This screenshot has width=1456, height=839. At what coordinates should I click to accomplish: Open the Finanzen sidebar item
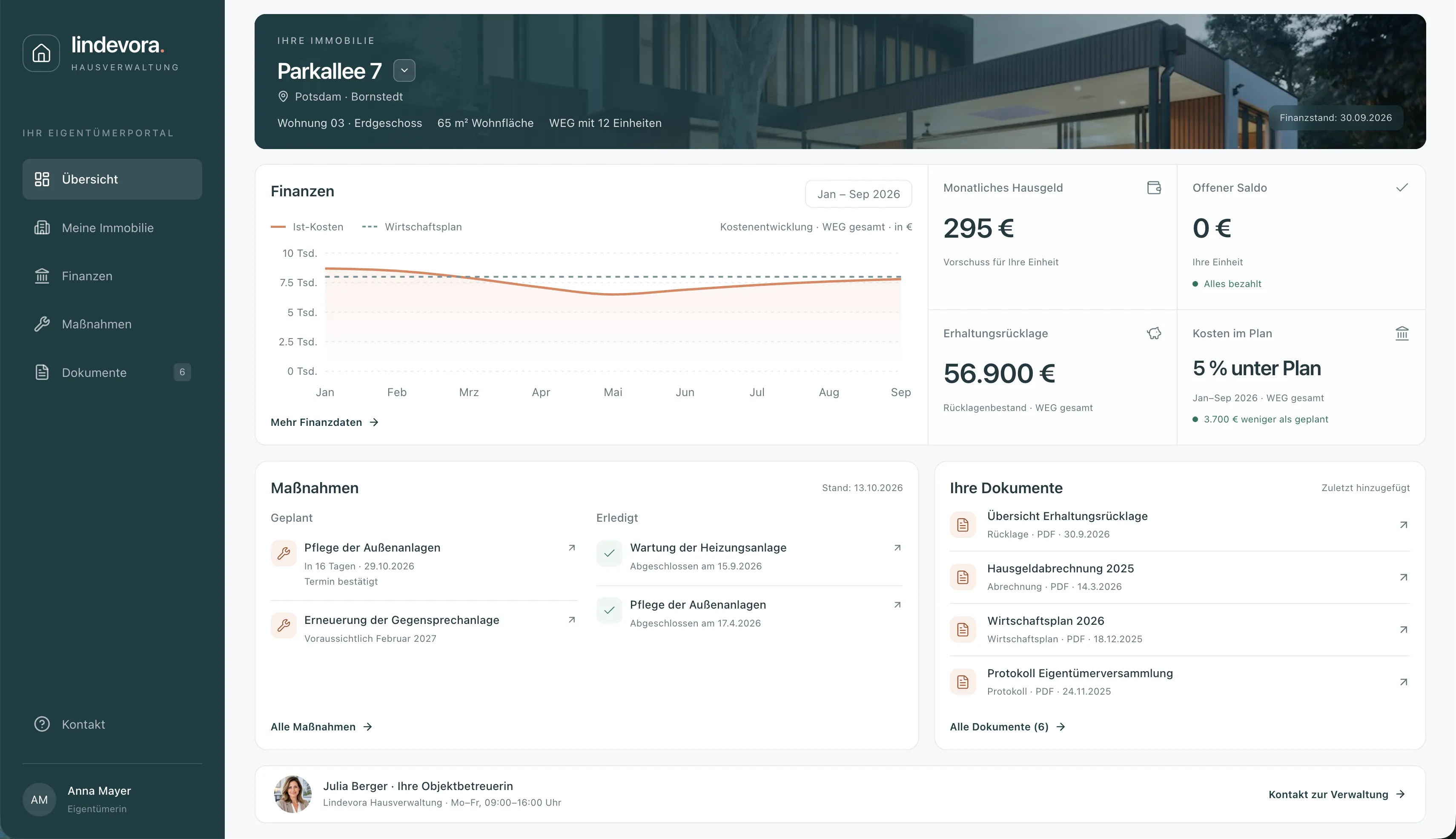click(112, 276)
